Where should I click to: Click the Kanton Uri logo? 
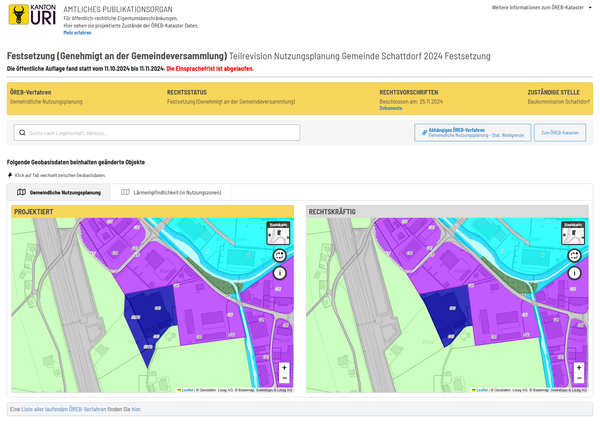pos(33,15)
